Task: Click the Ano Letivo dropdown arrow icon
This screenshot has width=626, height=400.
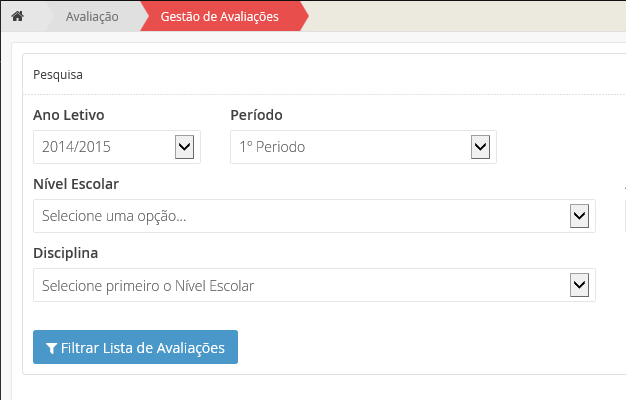Action: point(184,147)
